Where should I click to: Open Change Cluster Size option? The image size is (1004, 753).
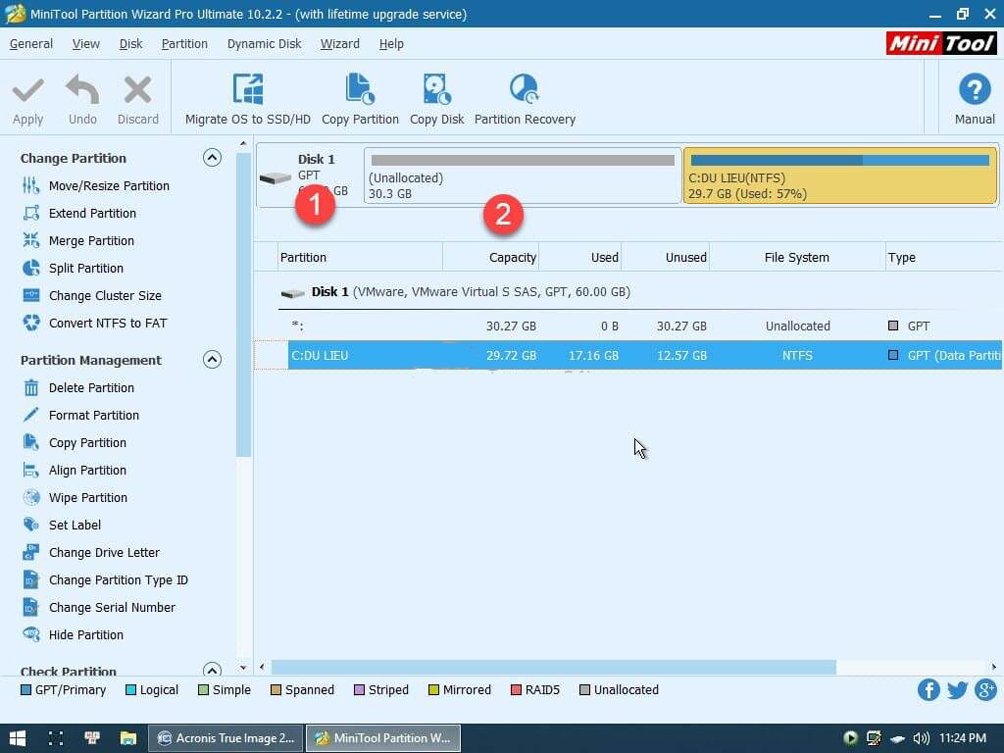pyautogui.click(x=105, y=296)
